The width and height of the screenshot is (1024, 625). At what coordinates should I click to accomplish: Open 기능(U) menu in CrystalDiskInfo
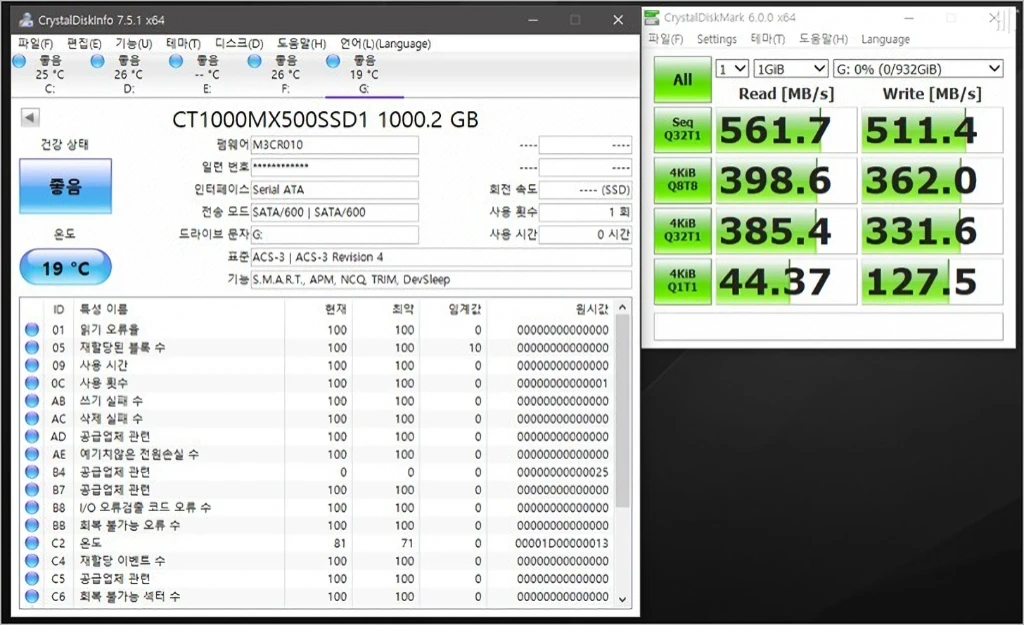(x=134, y=44)
